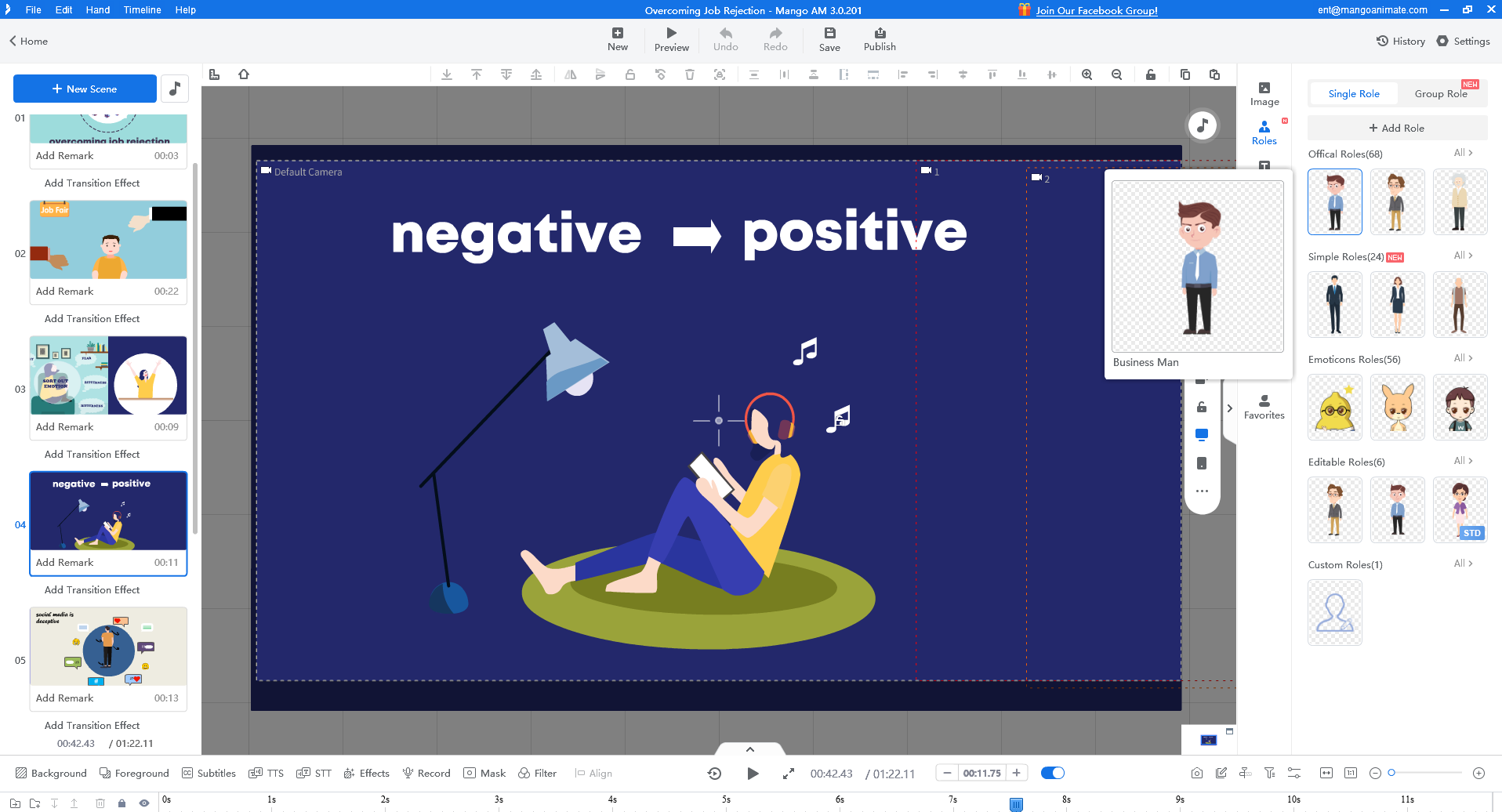Toggle layer visibility with the eye icon
This screenshot has width=1502, height=812.
144,802
